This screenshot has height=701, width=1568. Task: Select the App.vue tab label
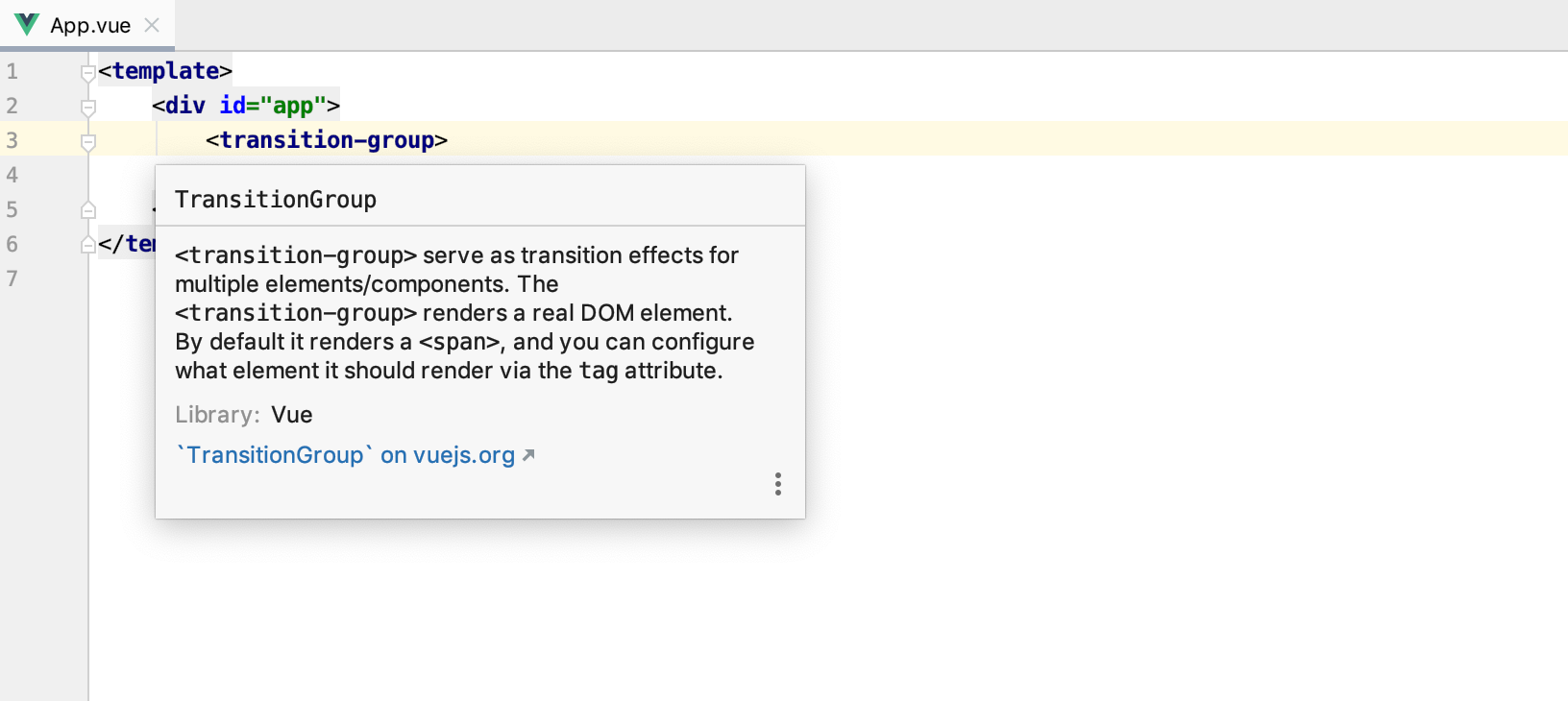click(x=90, y=26)
